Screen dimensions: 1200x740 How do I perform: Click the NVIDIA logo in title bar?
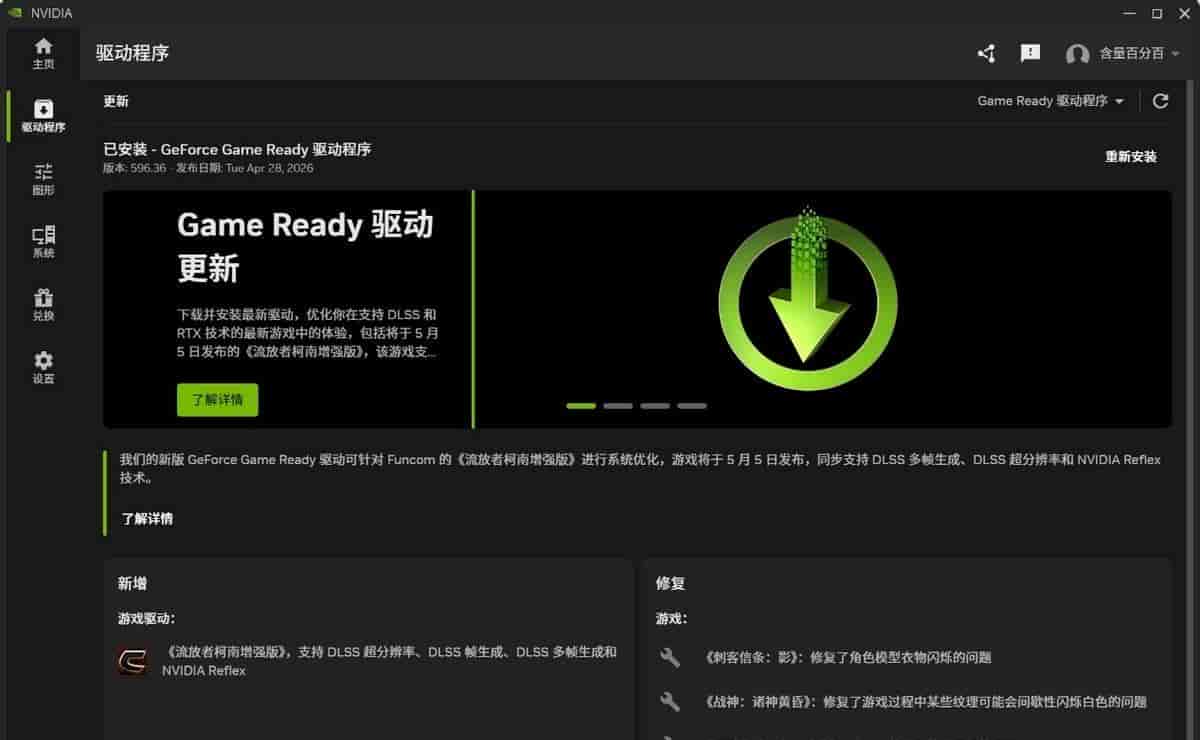tap(14, 13)
